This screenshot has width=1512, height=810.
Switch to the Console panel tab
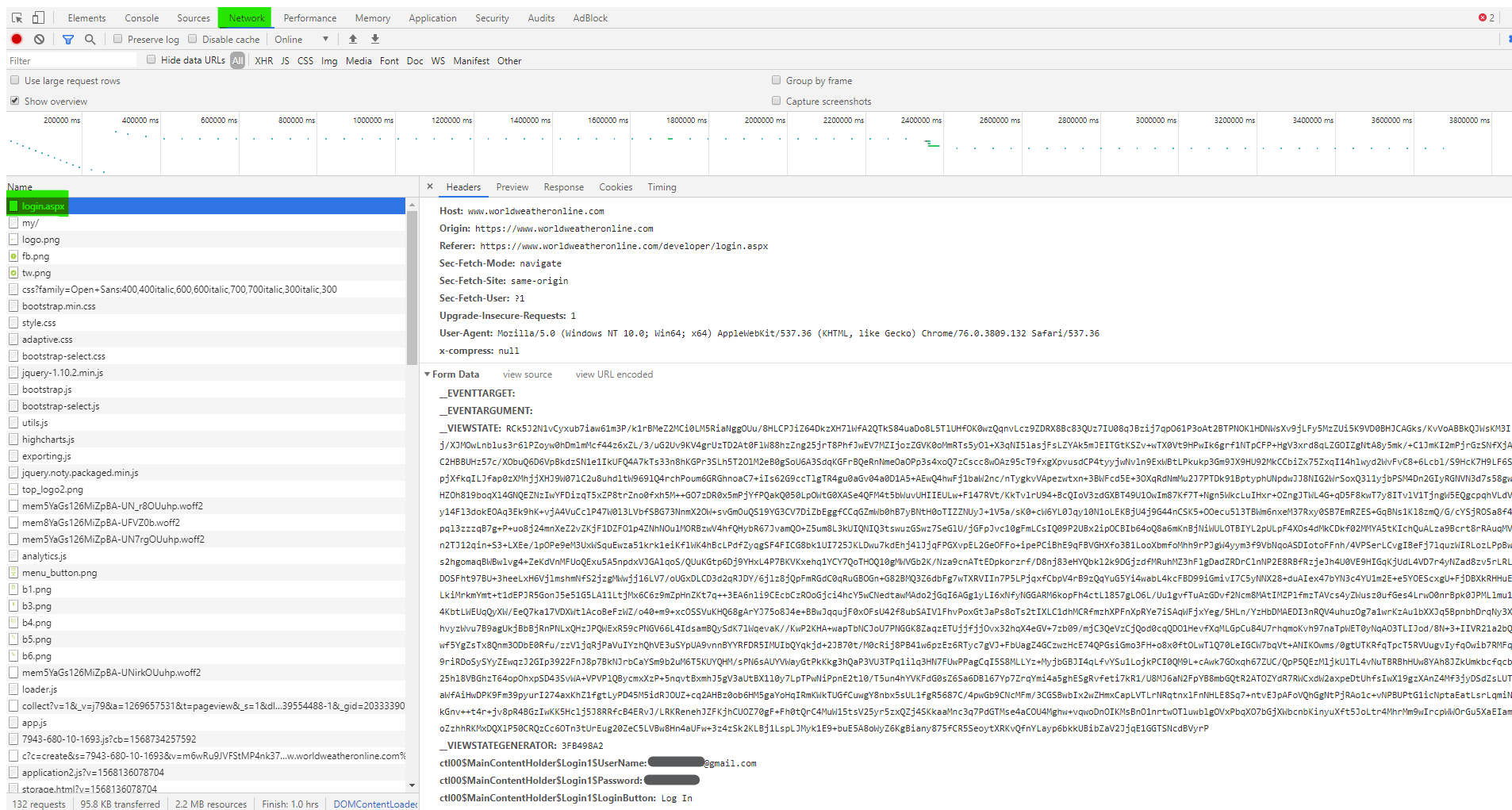pyautogui.click(x=141, y=17)
